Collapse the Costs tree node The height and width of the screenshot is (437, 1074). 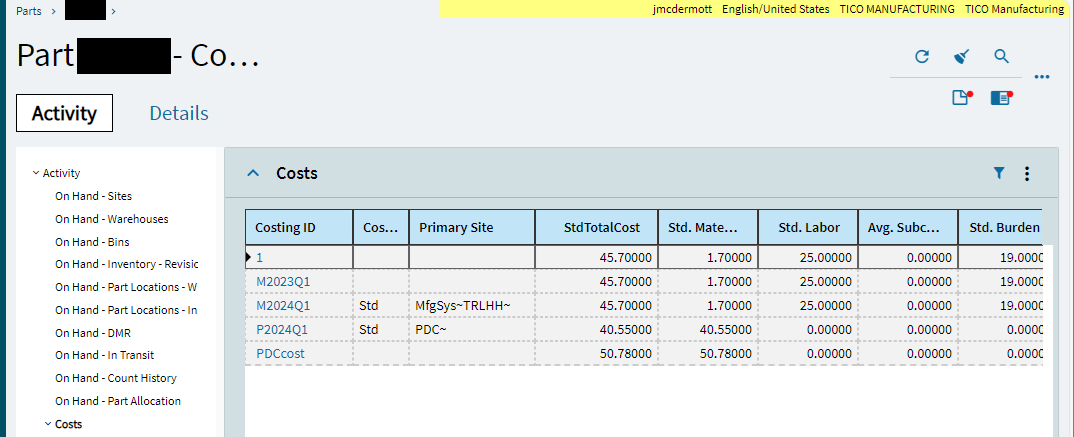(x=48, y=424)
